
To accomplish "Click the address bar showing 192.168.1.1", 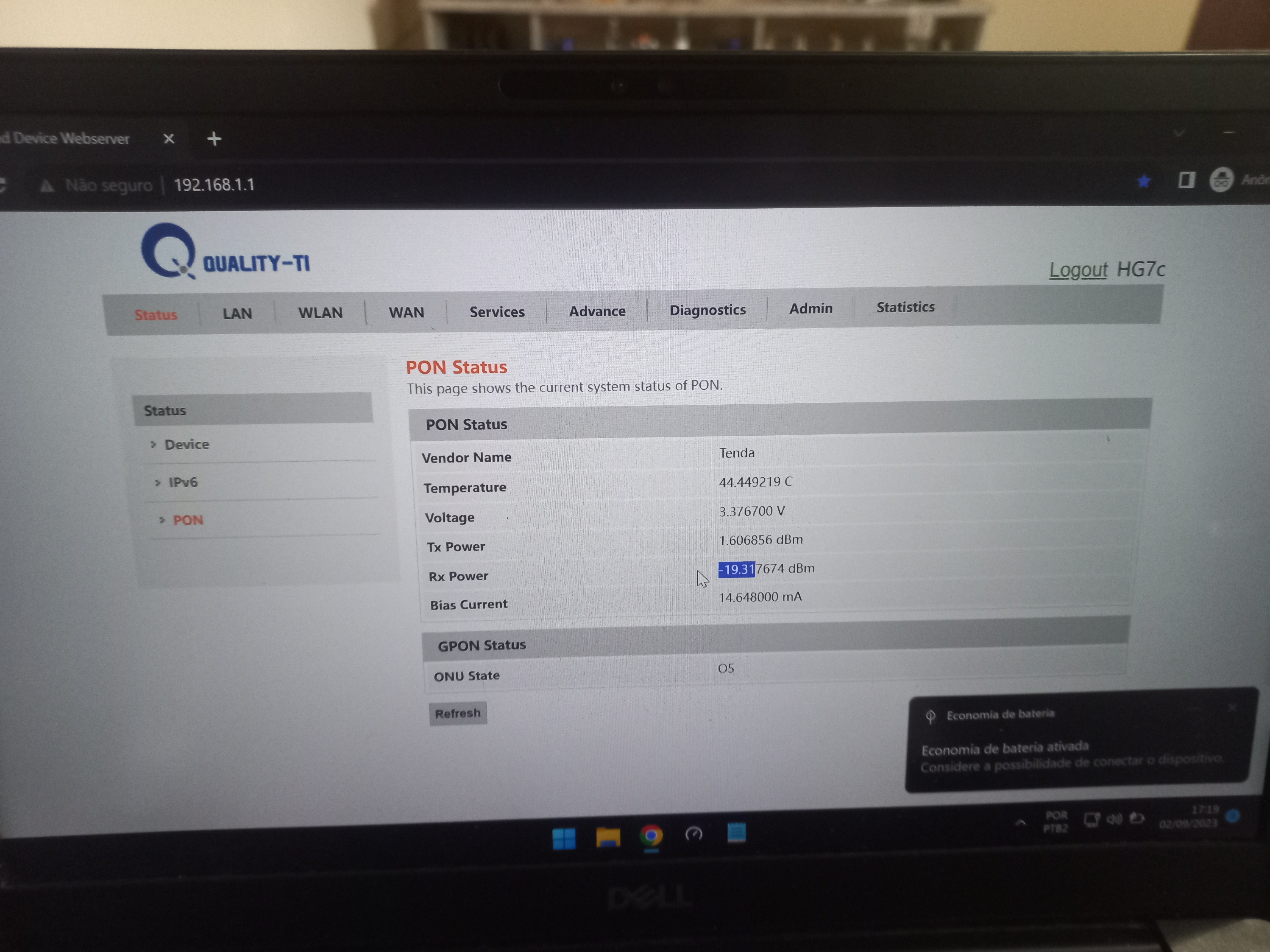I will [x=214, y=185].
